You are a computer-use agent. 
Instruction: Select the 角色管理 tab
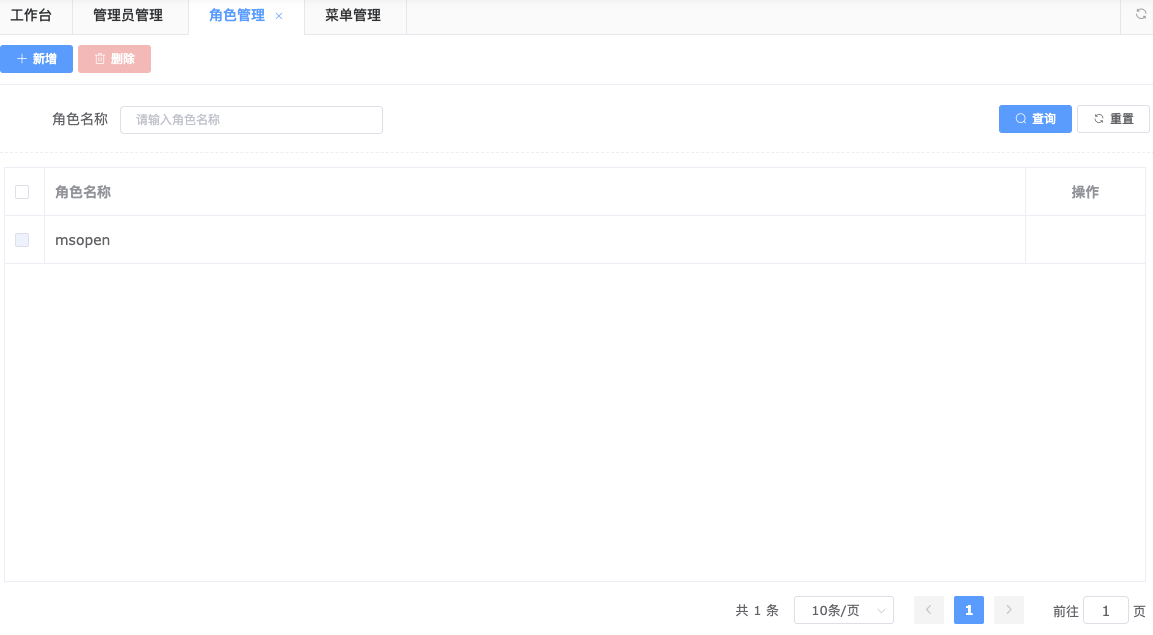[236, 16]
